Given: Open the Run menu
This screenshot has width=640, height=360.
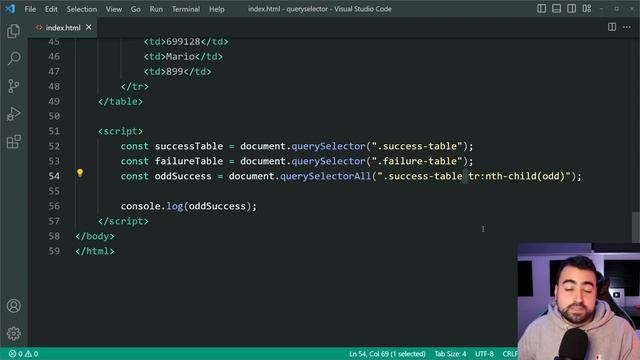Looking at the screenshot, I should (156, 9).
